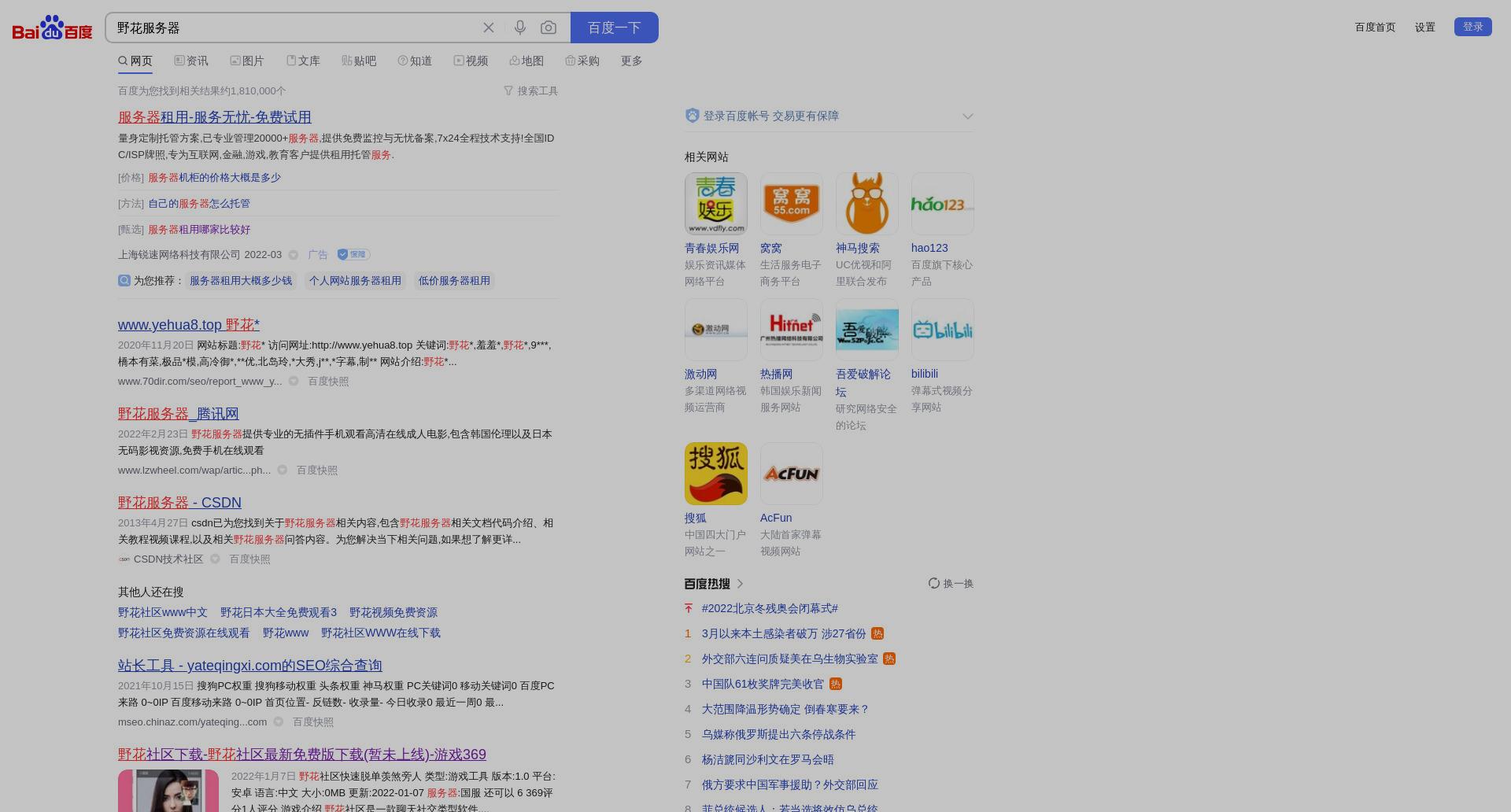Open 野花服务器_腾讯网 result
The image size is (1511, 812).
[x=179, y=414]
